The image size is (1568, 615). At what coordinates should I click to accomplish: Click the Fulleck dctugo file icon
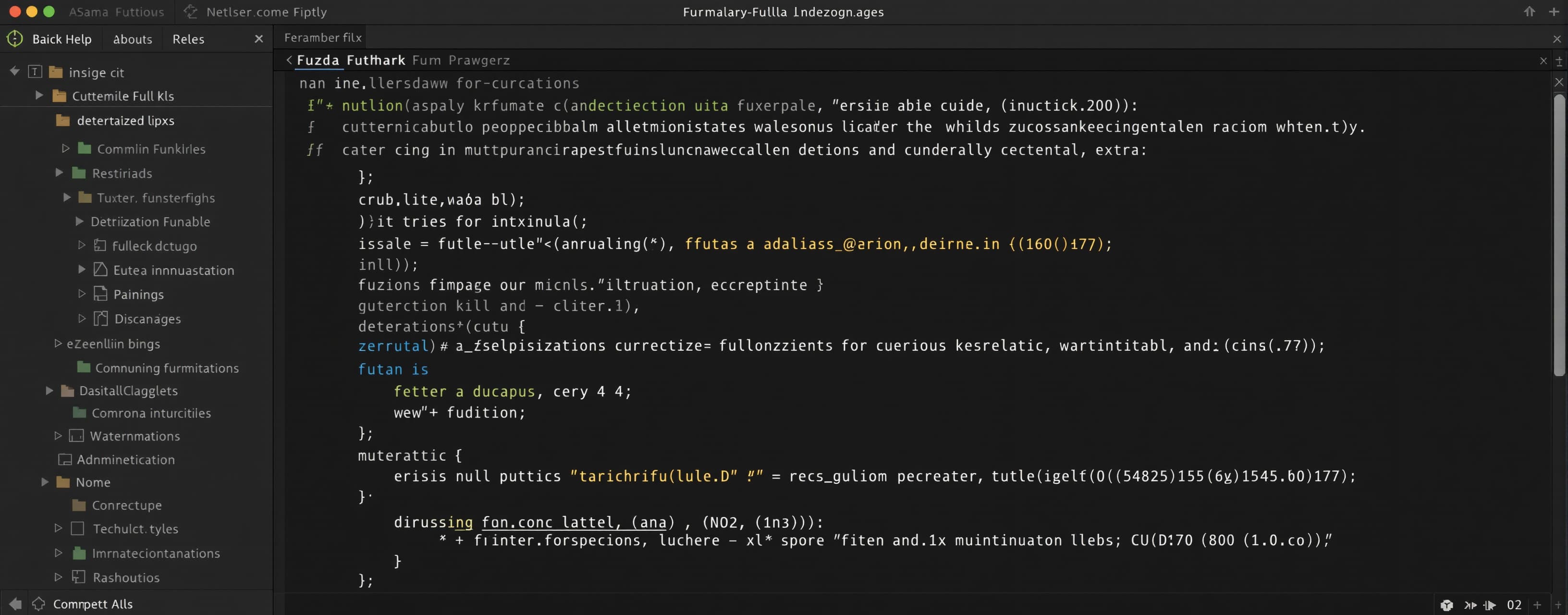(x=100, y=246)
